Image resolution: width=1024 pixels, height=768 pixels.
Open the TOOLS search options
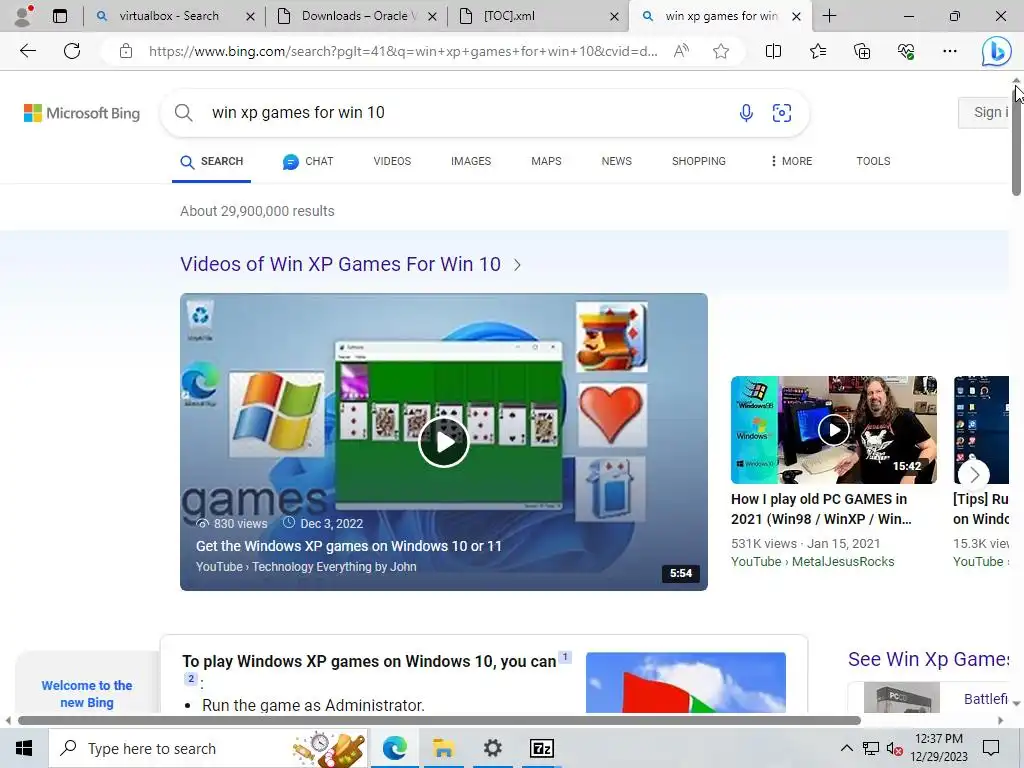(x=873, y=161)
